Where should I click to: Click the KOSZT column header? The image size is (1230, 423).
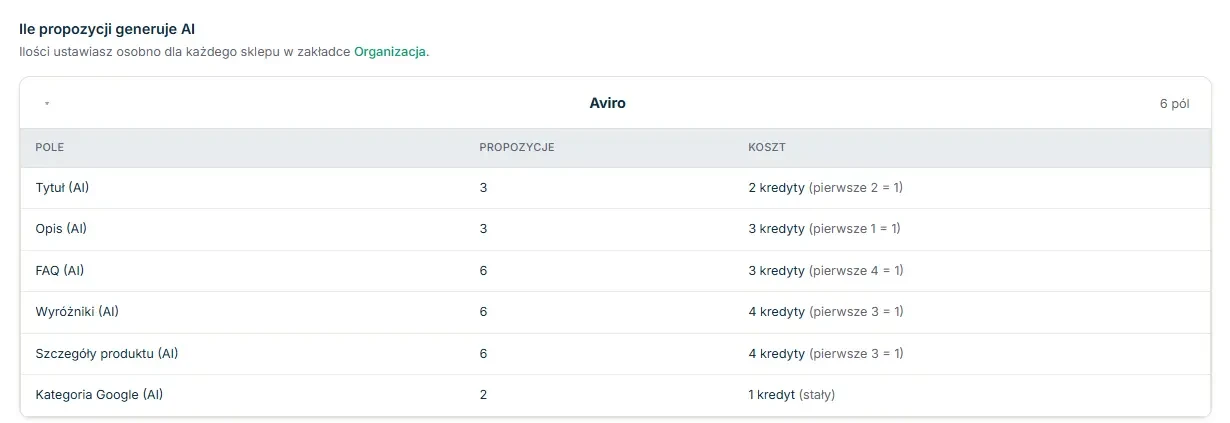(767, 148)
